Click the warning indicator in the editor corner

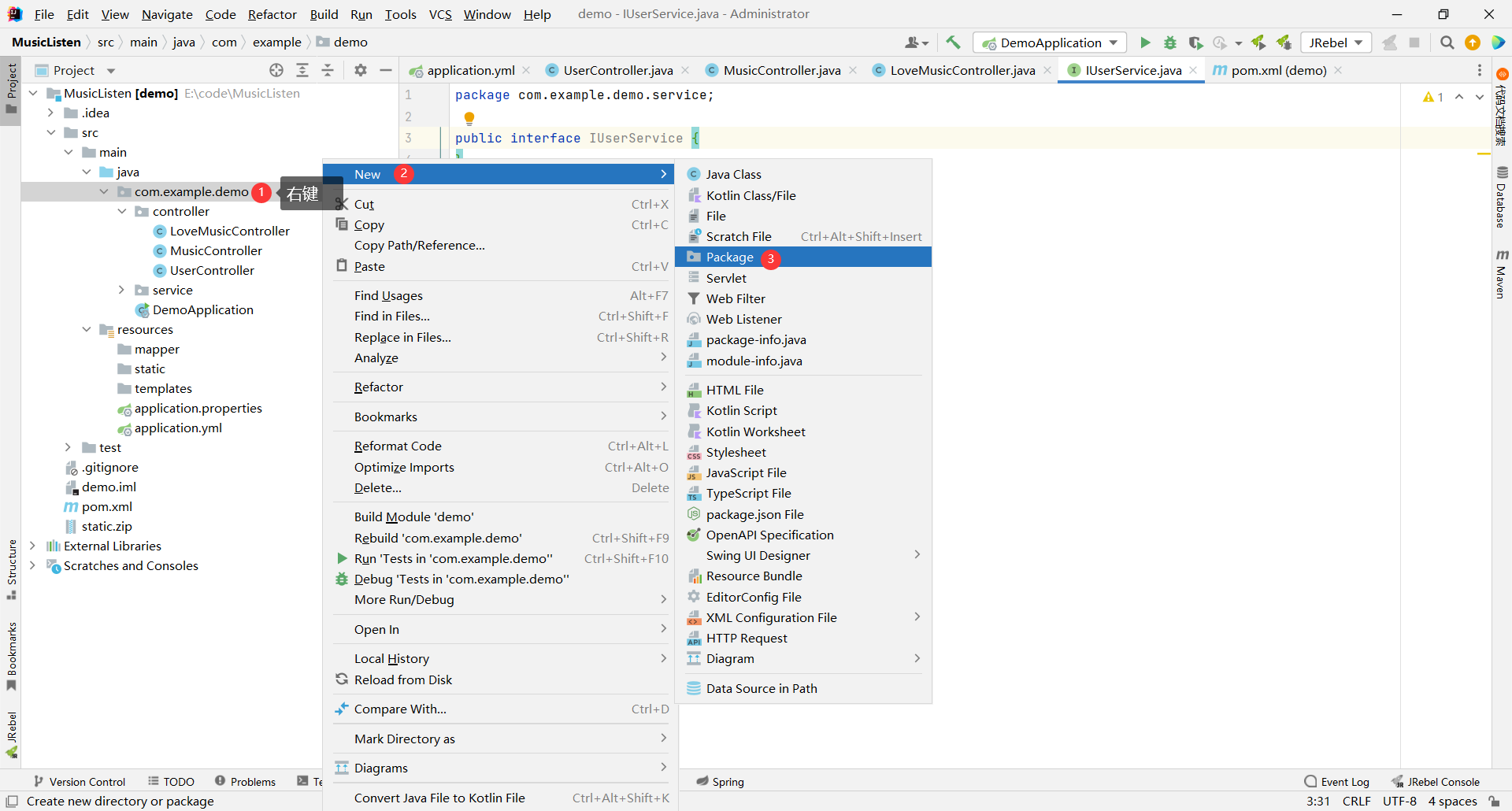click(x=1433, y=97)
